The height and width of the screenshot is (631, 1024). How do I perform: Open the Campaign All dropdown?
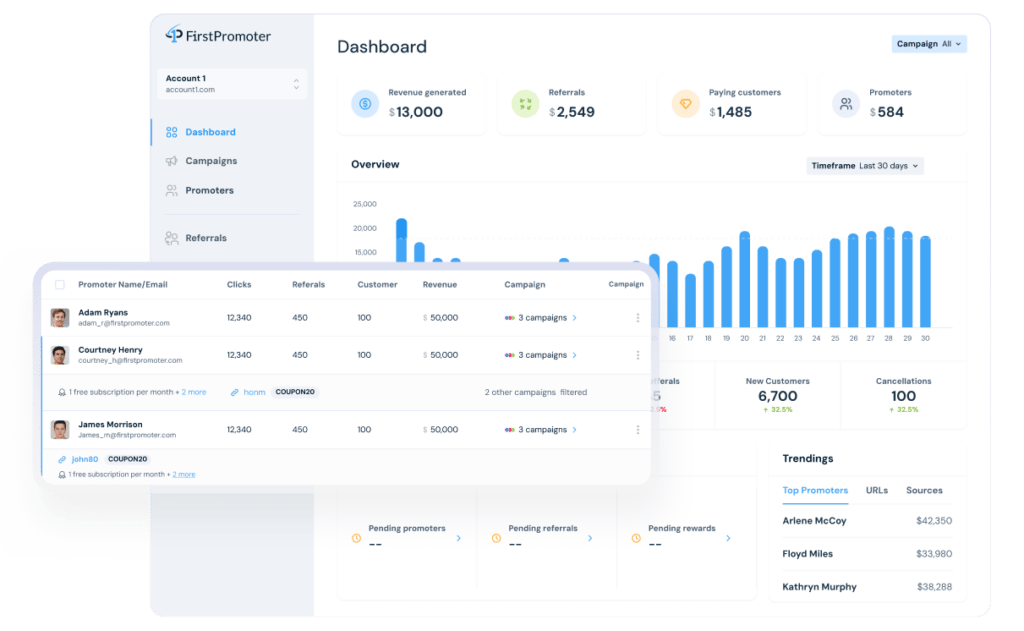coord(929,44)
